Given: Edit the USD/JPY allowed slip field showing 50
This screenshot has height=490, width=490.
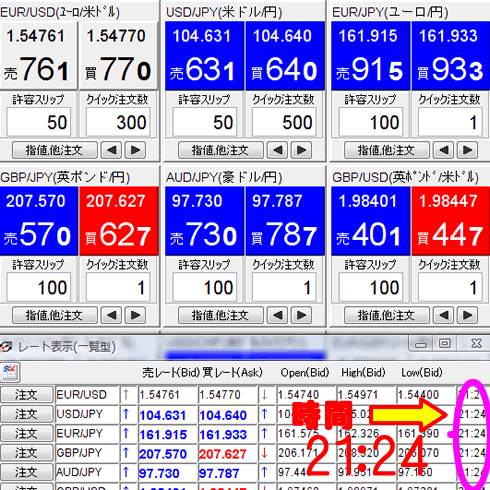Looking at the screenshot, I should [x=205, y=122].
